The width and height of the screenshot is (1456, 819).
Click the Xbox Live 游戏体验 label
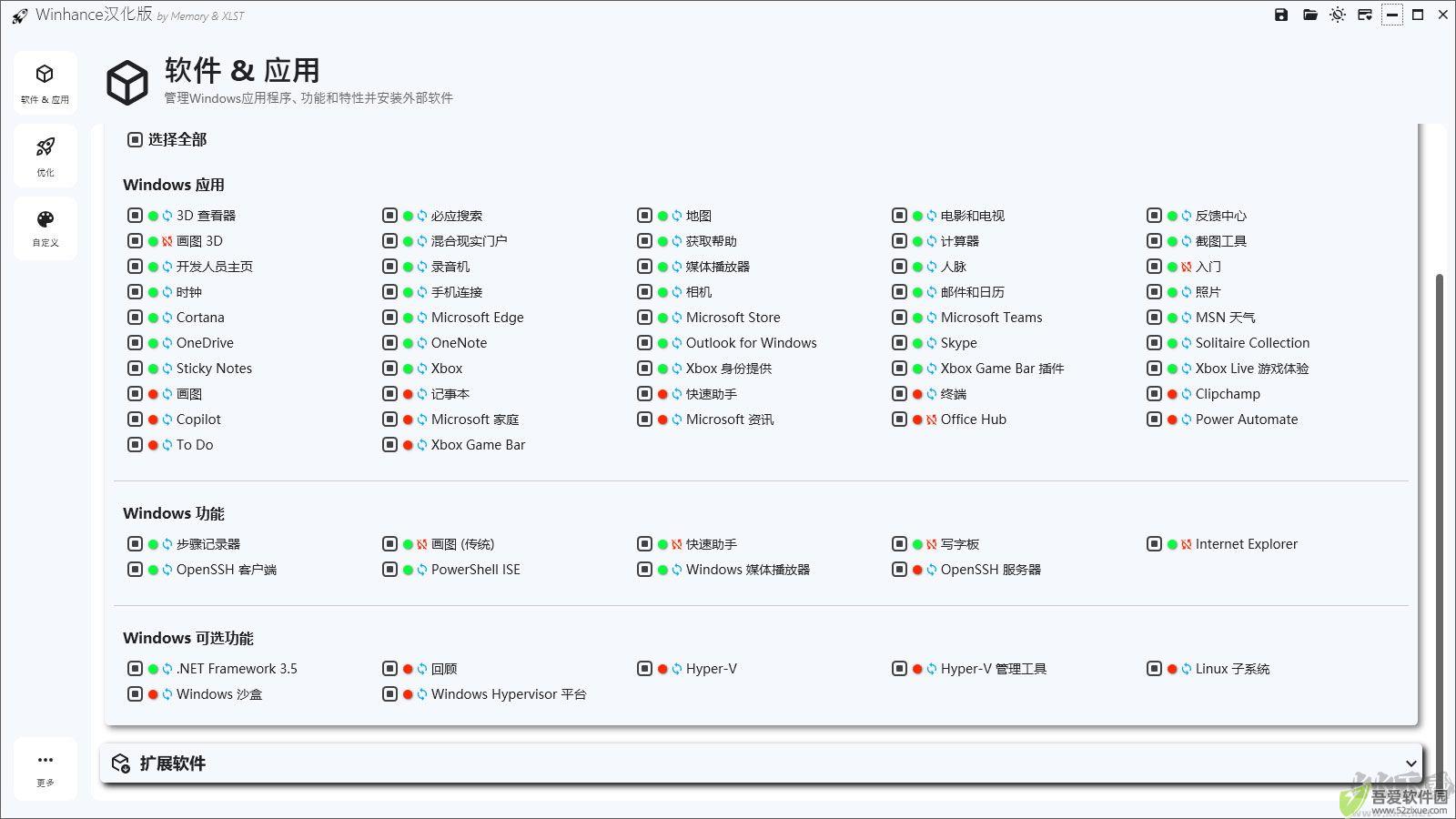[1252, 369]
